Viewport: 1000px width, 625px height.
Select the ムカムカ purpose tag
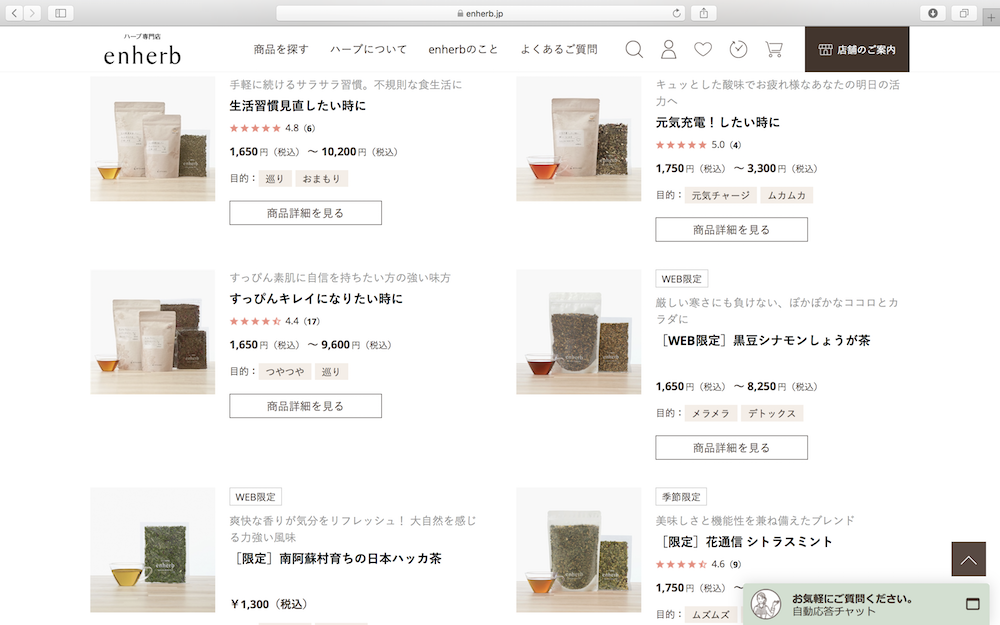click(786, 195)
